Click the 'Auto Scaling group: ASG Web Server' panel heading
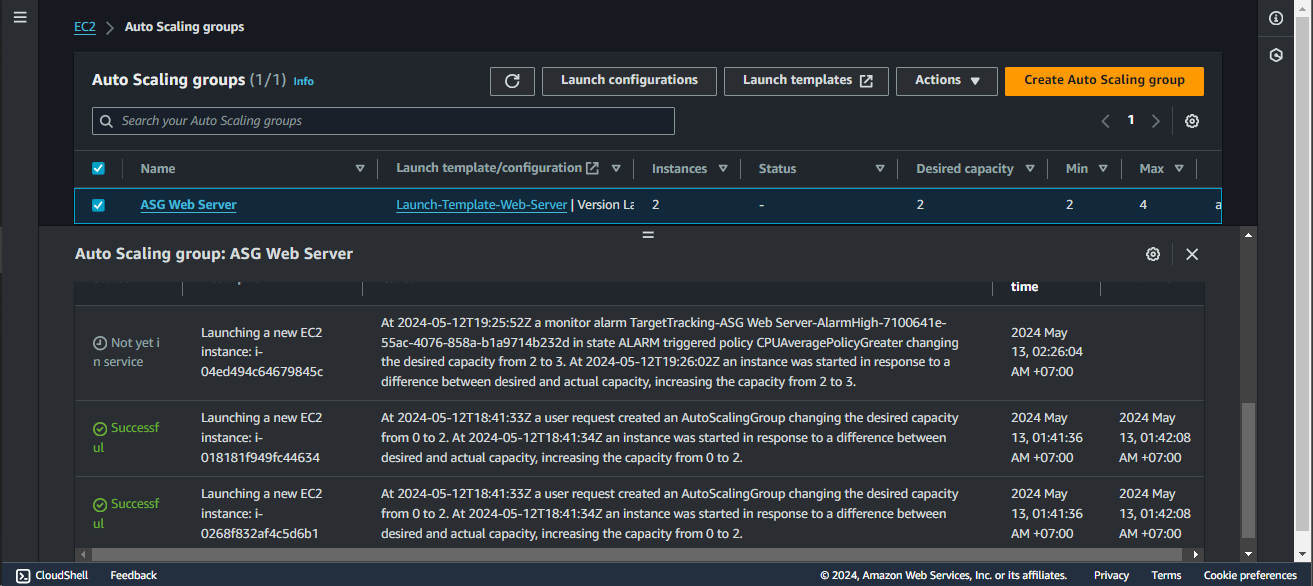Image resolution: width=1313 pixels, height=586 pixels. pos(214,254)
